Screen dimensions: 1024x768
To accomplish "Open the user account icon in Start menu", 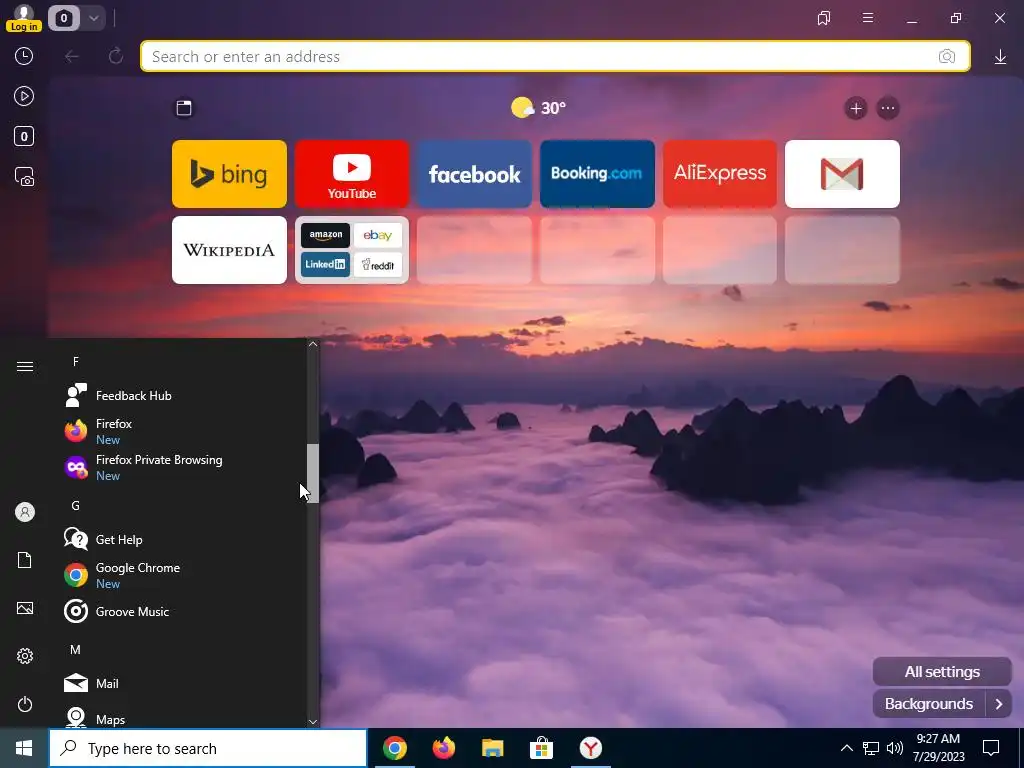I will (x=25, y=512).
